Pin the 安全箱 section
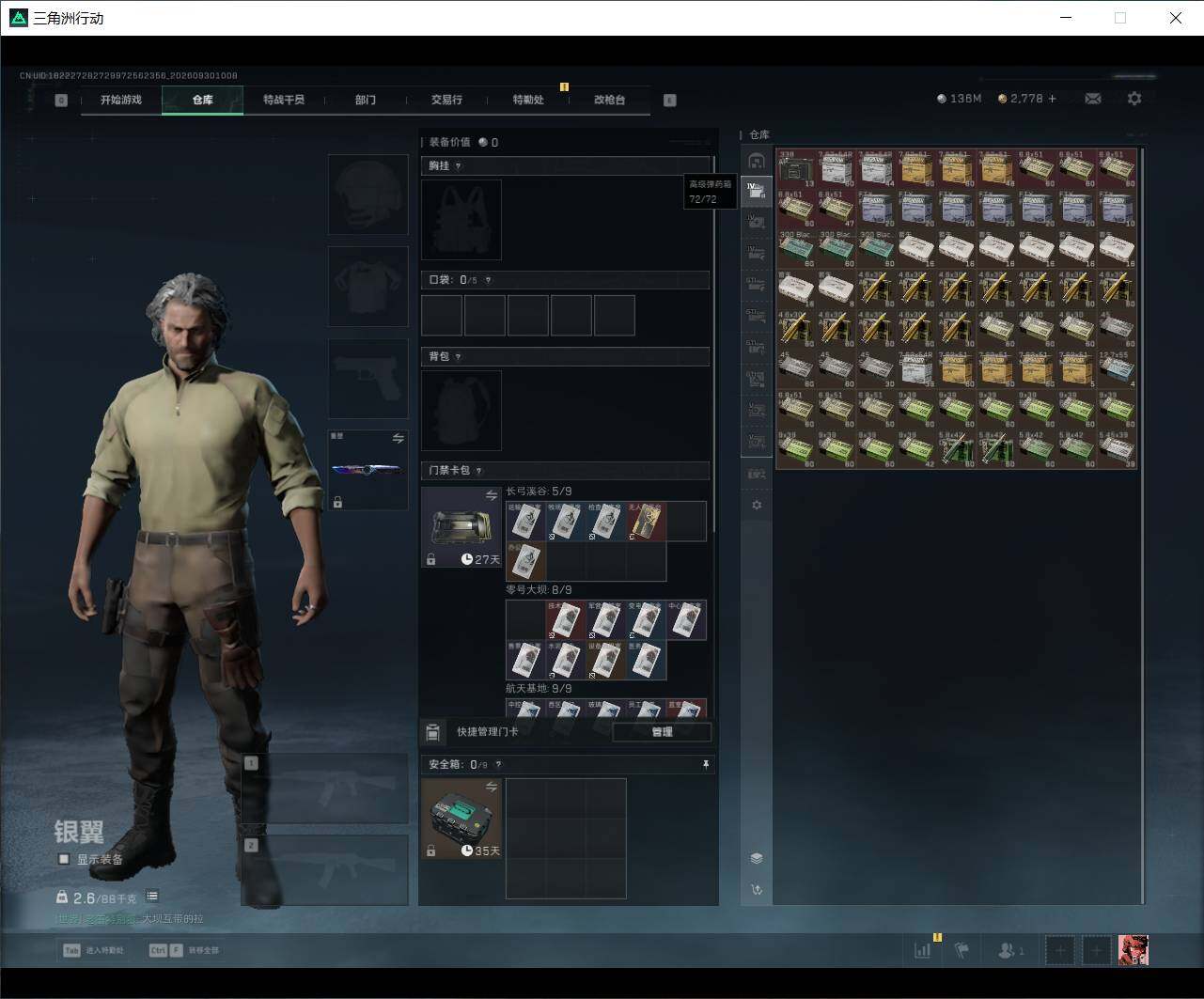The width and height of the screenshot is (1204, 999). (x=706, y=765)
